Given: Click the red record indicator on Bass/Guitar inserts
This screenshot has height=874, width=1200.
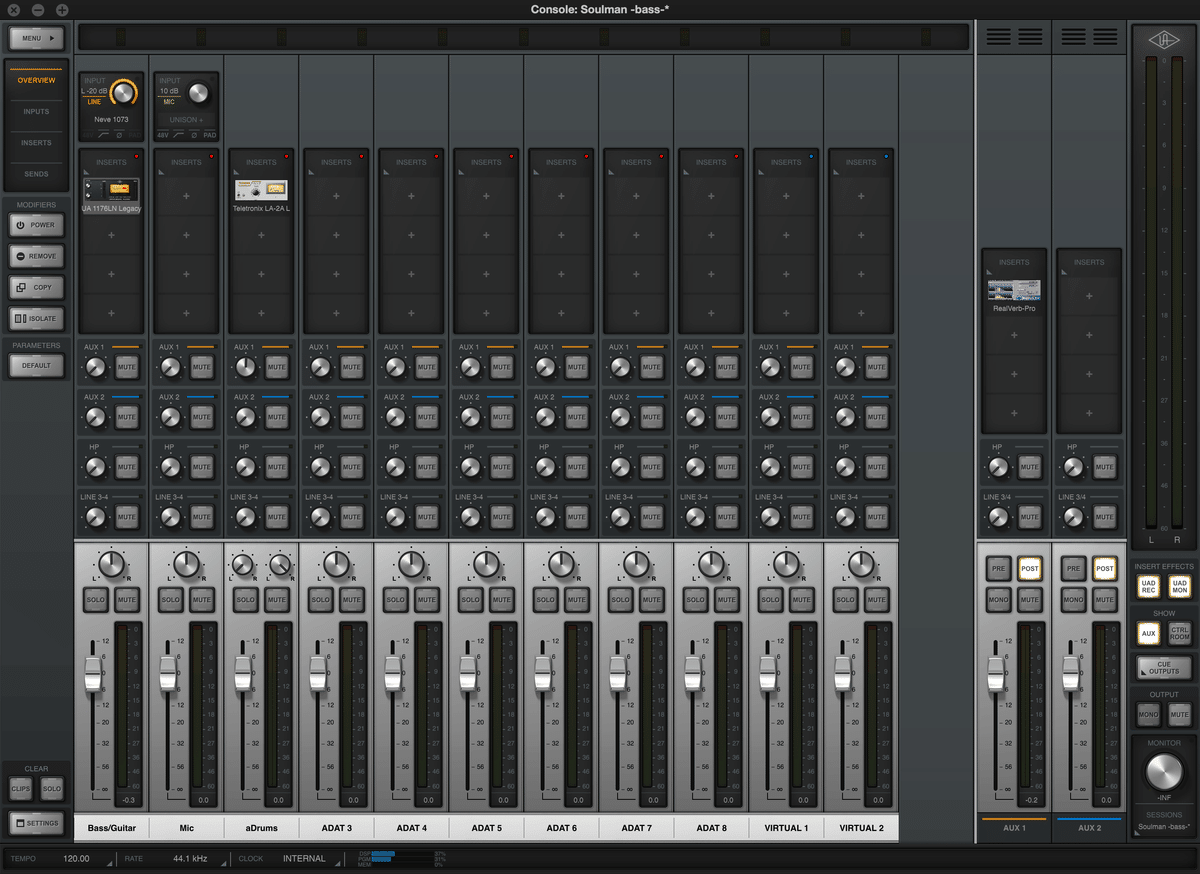Looking at the screenshot, I should pyautogui.click(x=136, y=157).
